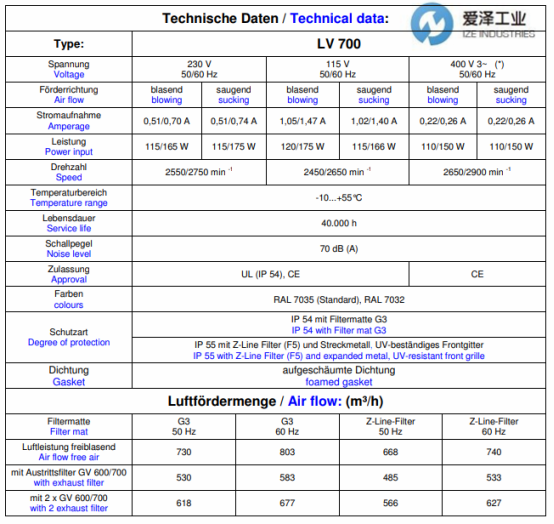Viewport: 554px width, 524px height.
Task: Click free air flow value '740'
Action: tap(494, 452)
